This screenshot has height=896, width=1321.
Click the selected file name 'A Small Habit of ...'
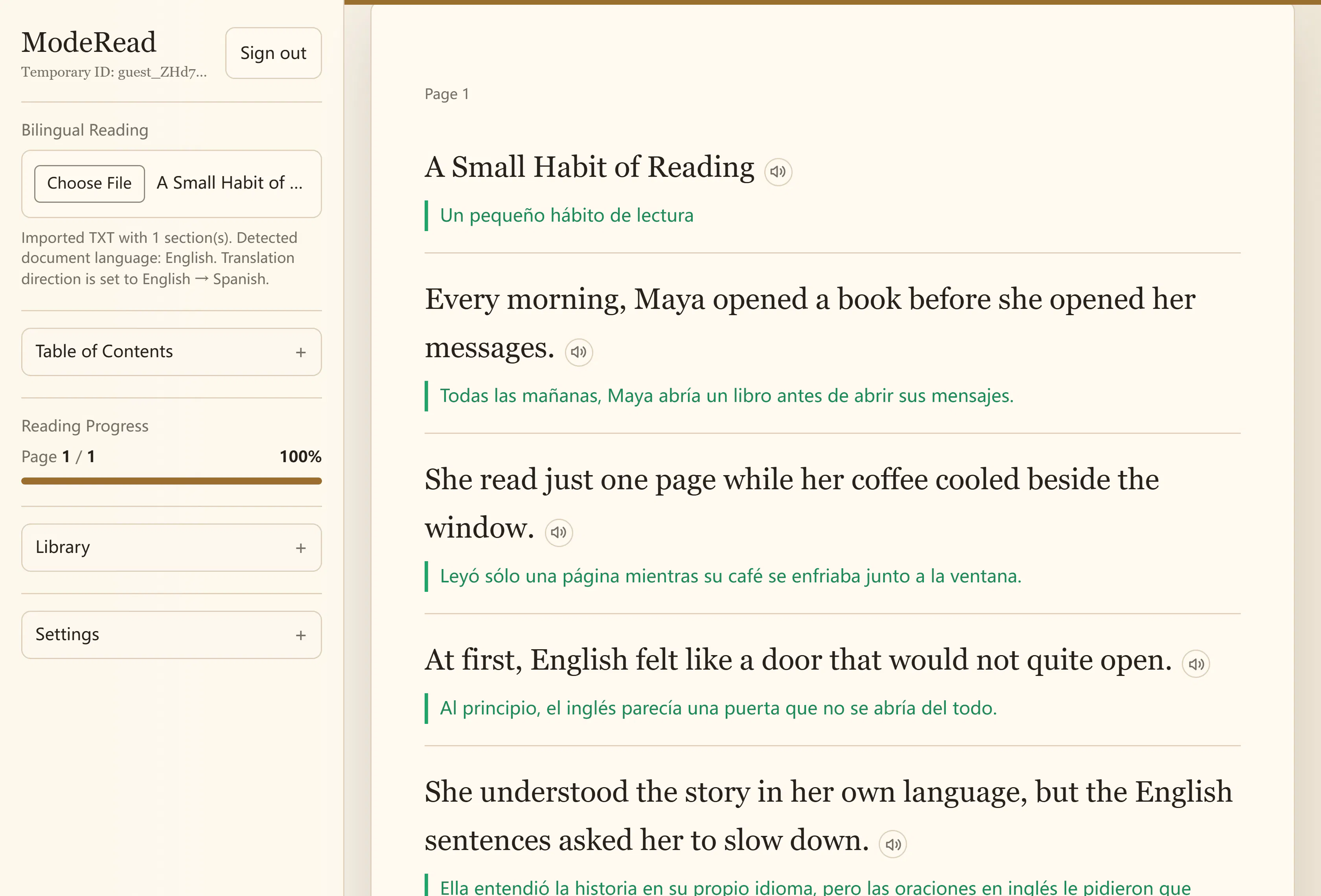click(x=230, y=183)
